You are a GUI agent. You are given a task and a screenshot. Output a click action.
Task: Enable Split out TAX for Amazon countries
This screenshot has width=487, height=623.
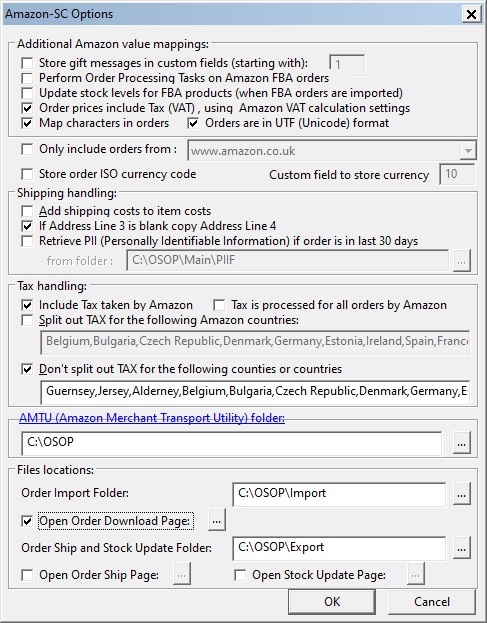27,320
